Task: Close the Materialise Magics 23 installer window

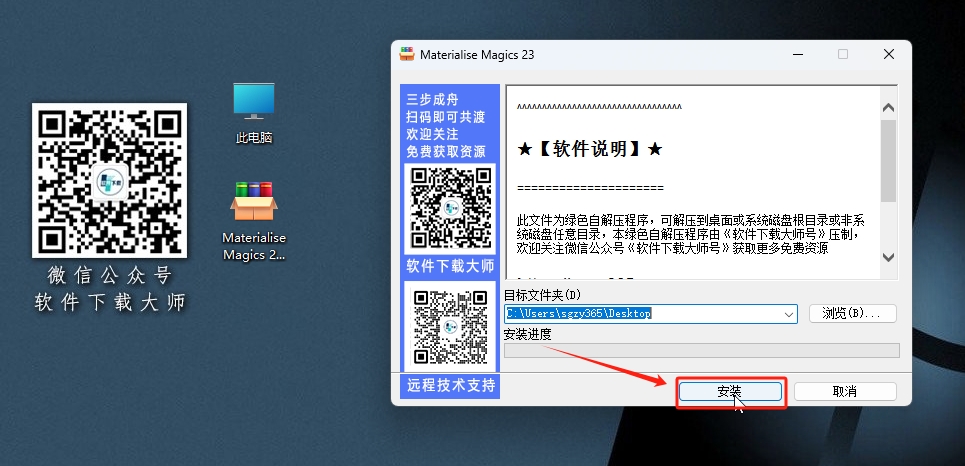Action: (889, 54)
